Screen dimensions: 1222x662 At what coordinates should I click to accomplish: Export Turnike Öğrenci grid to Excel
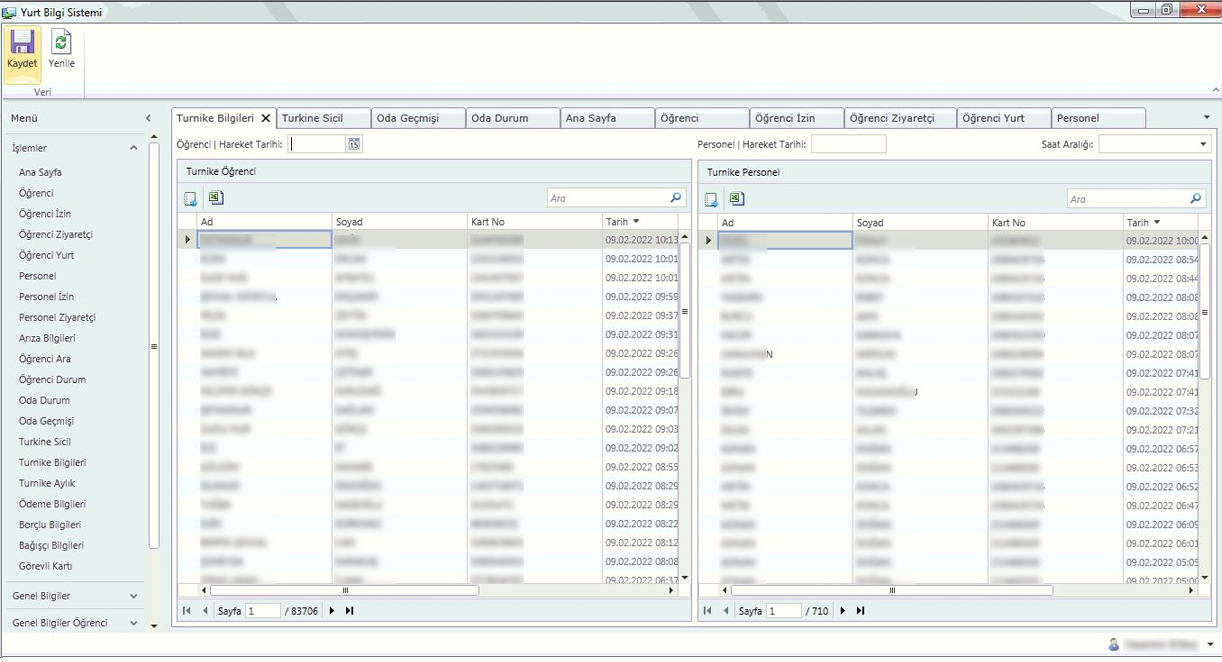pyautogui.click(x=216, y=199)
